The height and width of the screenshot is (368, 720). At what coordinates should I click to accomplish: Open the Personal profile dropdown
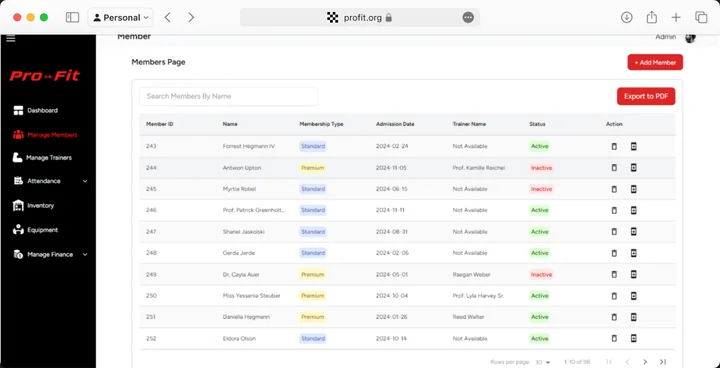click(121, 17)
